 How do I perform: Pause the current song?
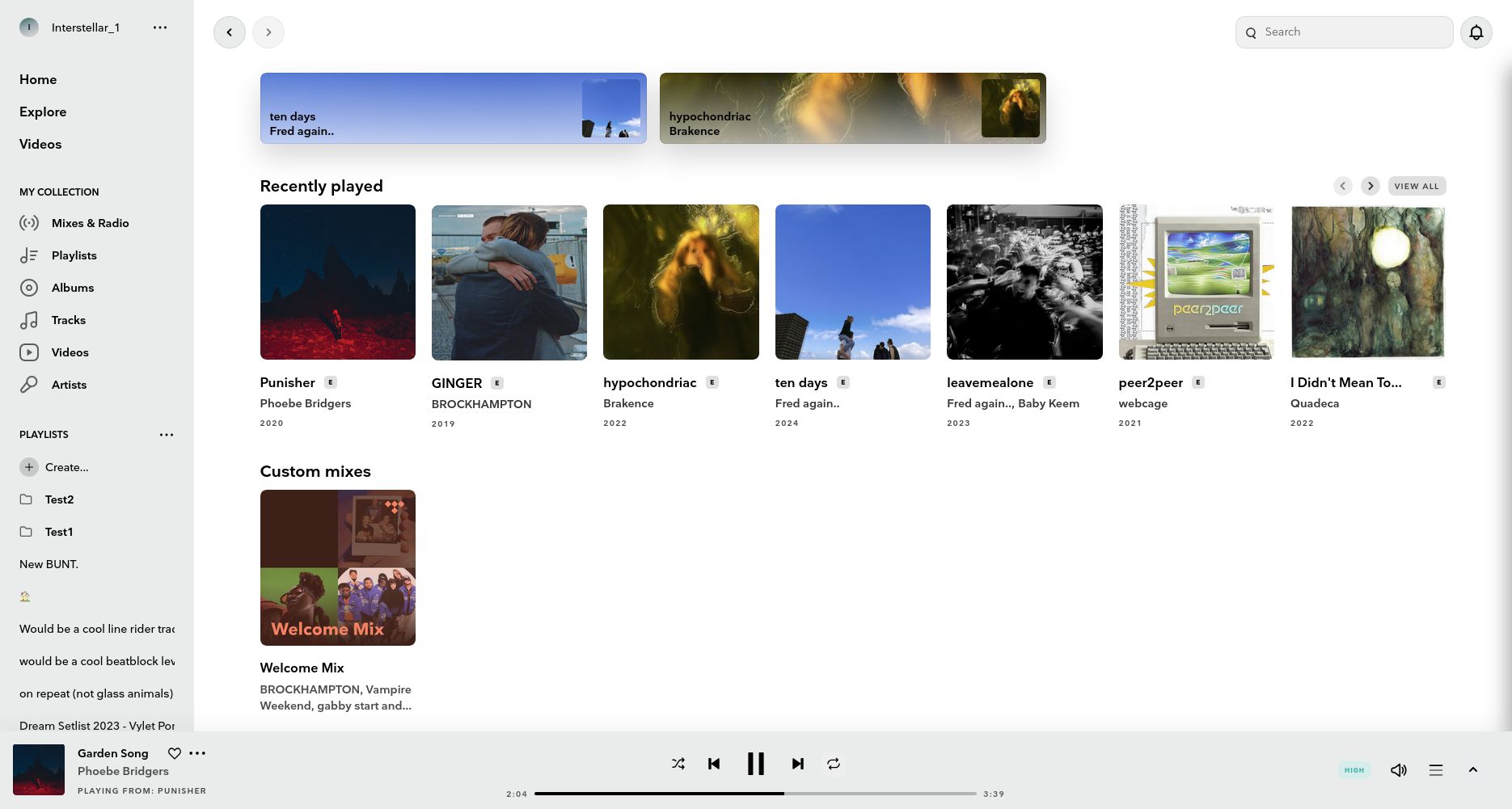click(756, 764)
